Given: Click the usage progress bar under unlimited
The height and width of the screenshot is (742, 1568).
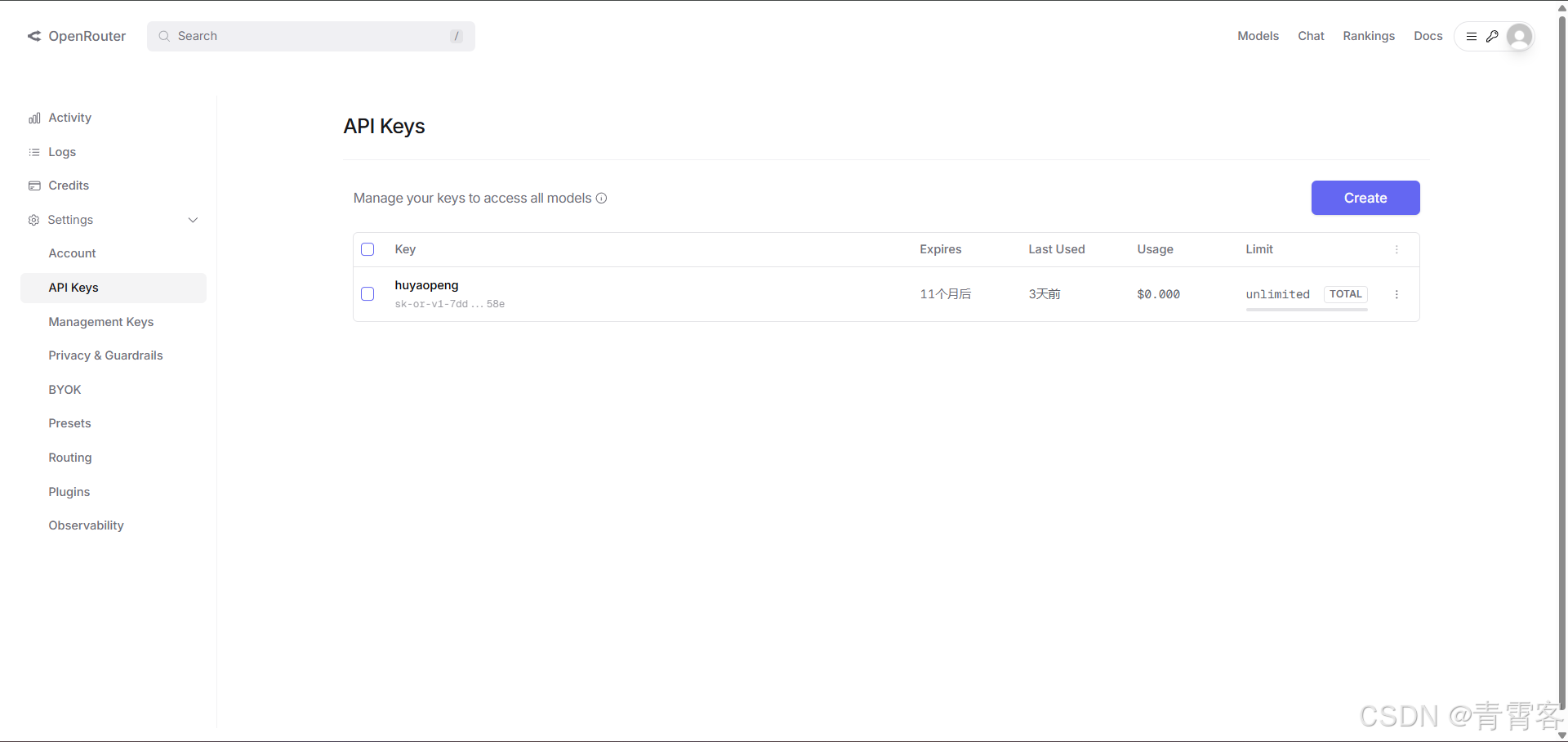Looking at the screenshot, I should 1307,310.
